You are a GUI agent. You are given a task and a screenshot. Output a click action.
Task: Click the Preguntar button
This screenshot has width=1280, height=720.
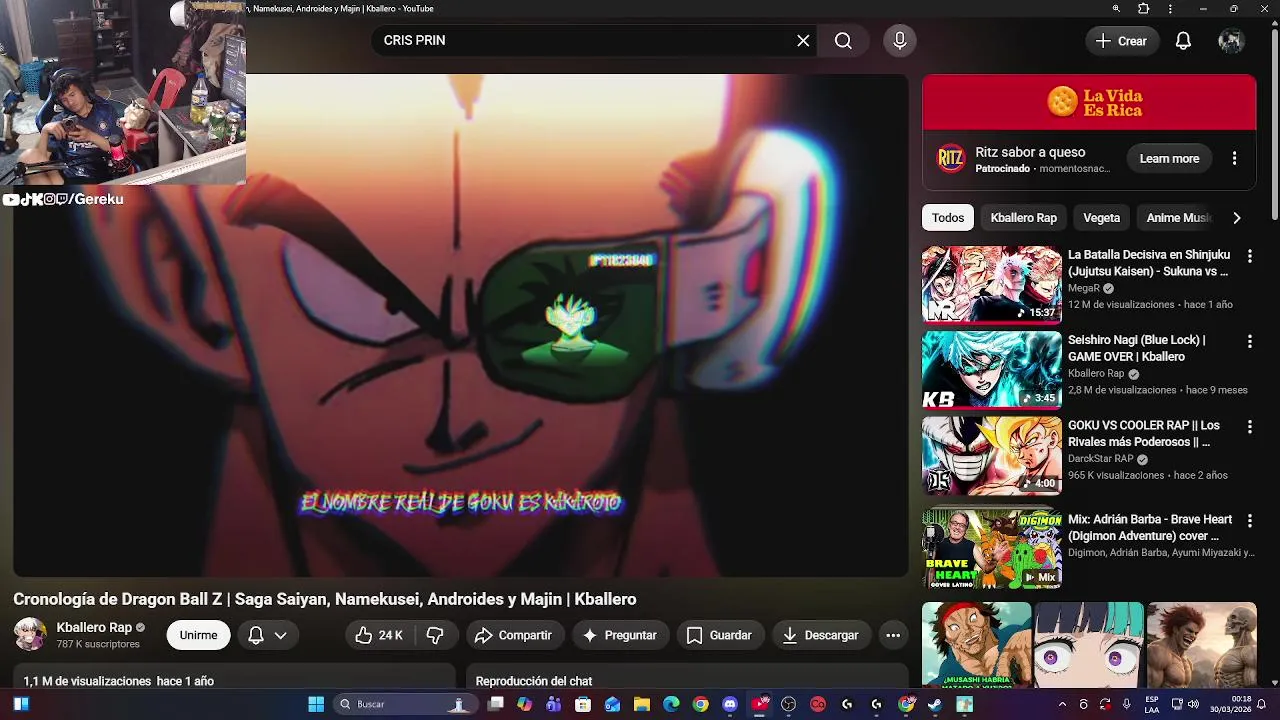620,635
